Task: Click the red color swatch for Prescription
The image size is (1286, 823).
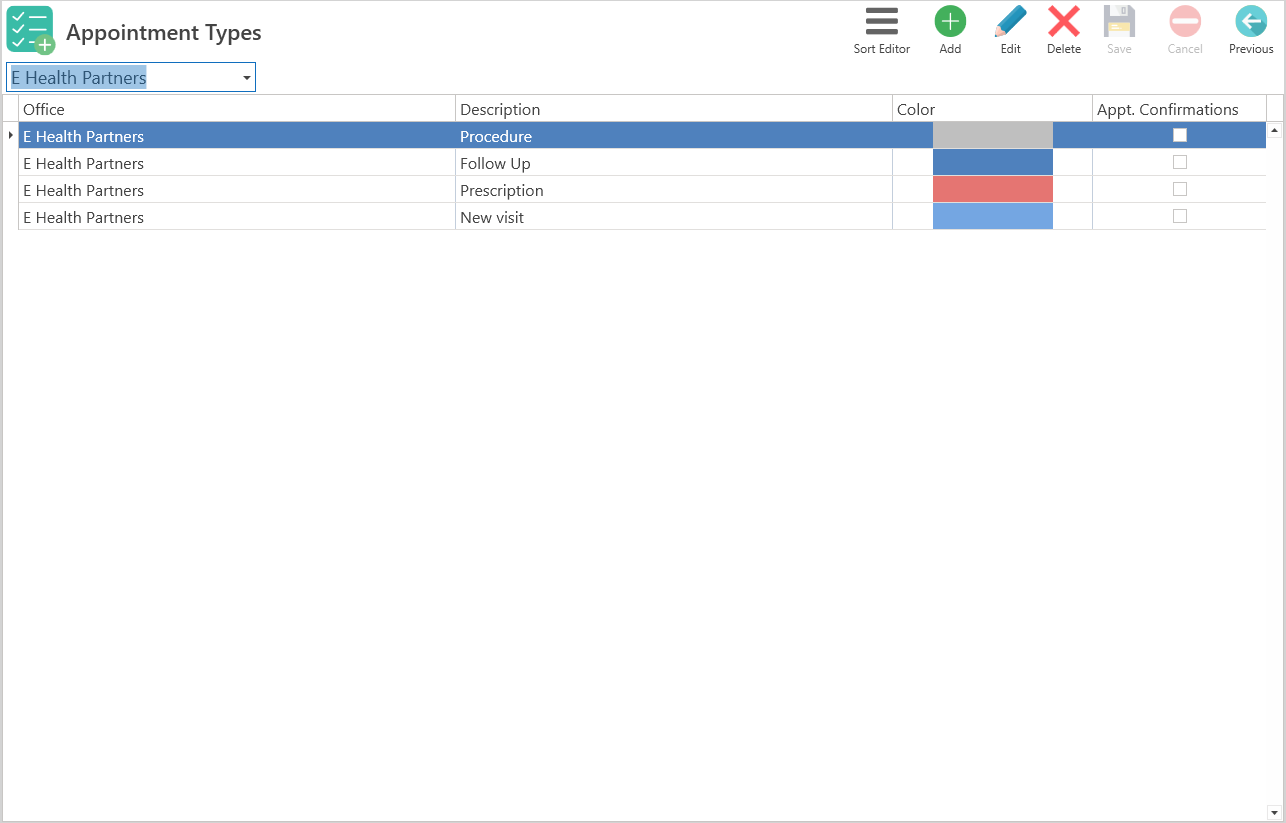Action: click(x=993, y=189)
